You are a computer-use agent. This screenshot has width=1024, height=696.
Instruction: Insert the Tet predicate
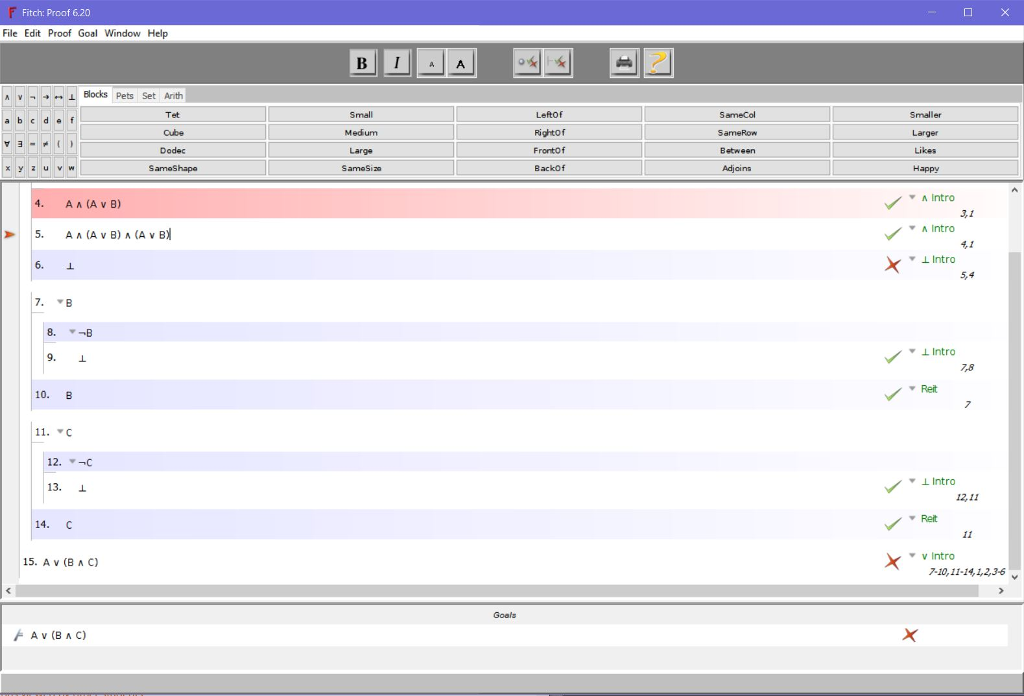173,114
